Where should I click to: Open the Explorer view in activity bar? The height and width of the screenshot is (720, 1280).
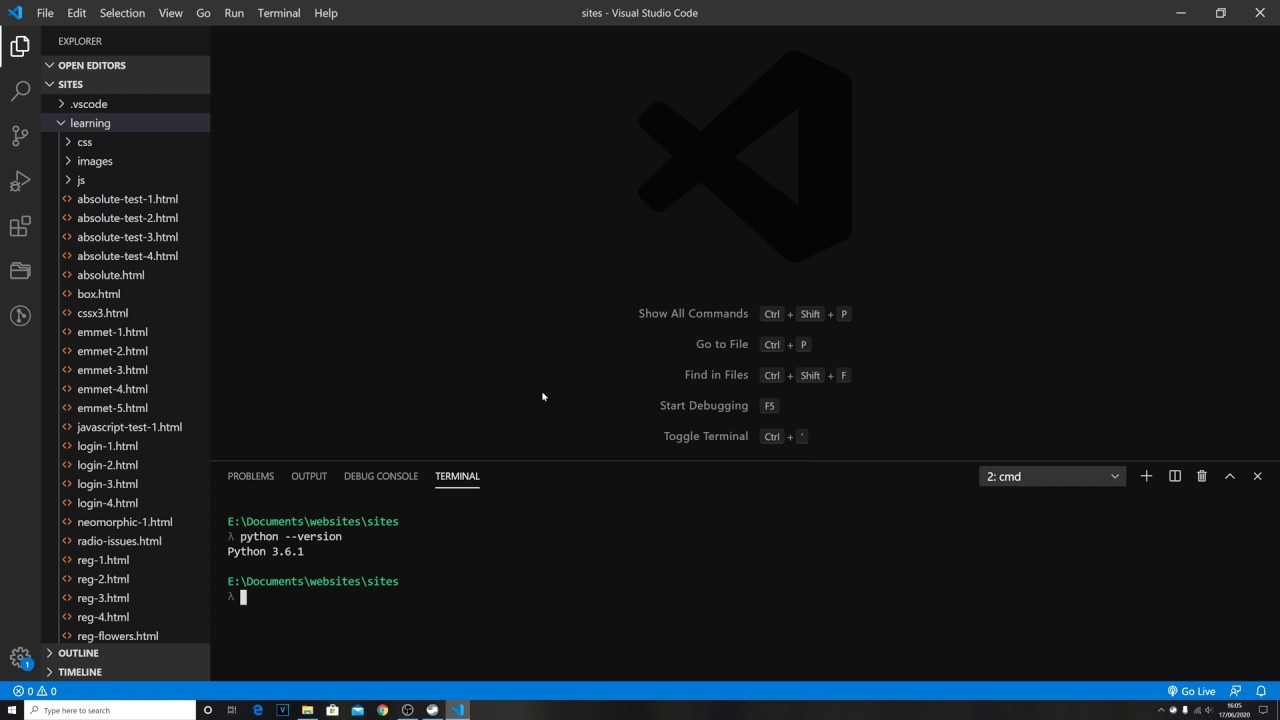coord(20,46)
